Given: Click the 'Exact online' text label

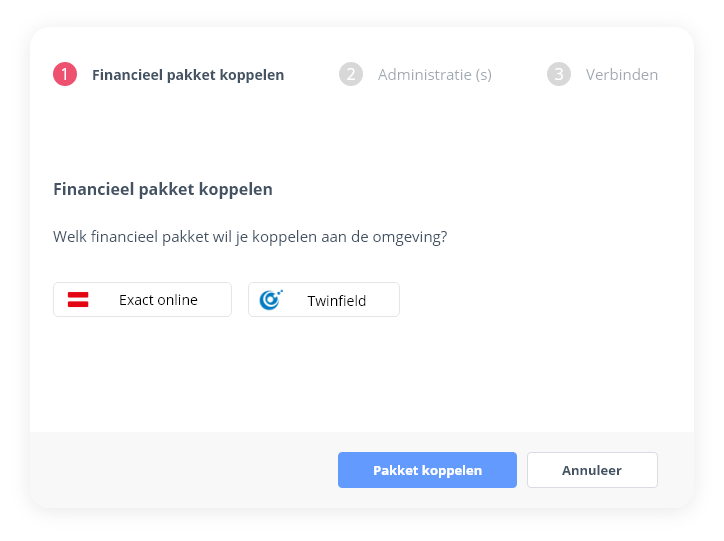Looking at the screenshot, I should [x=158, y=300].
